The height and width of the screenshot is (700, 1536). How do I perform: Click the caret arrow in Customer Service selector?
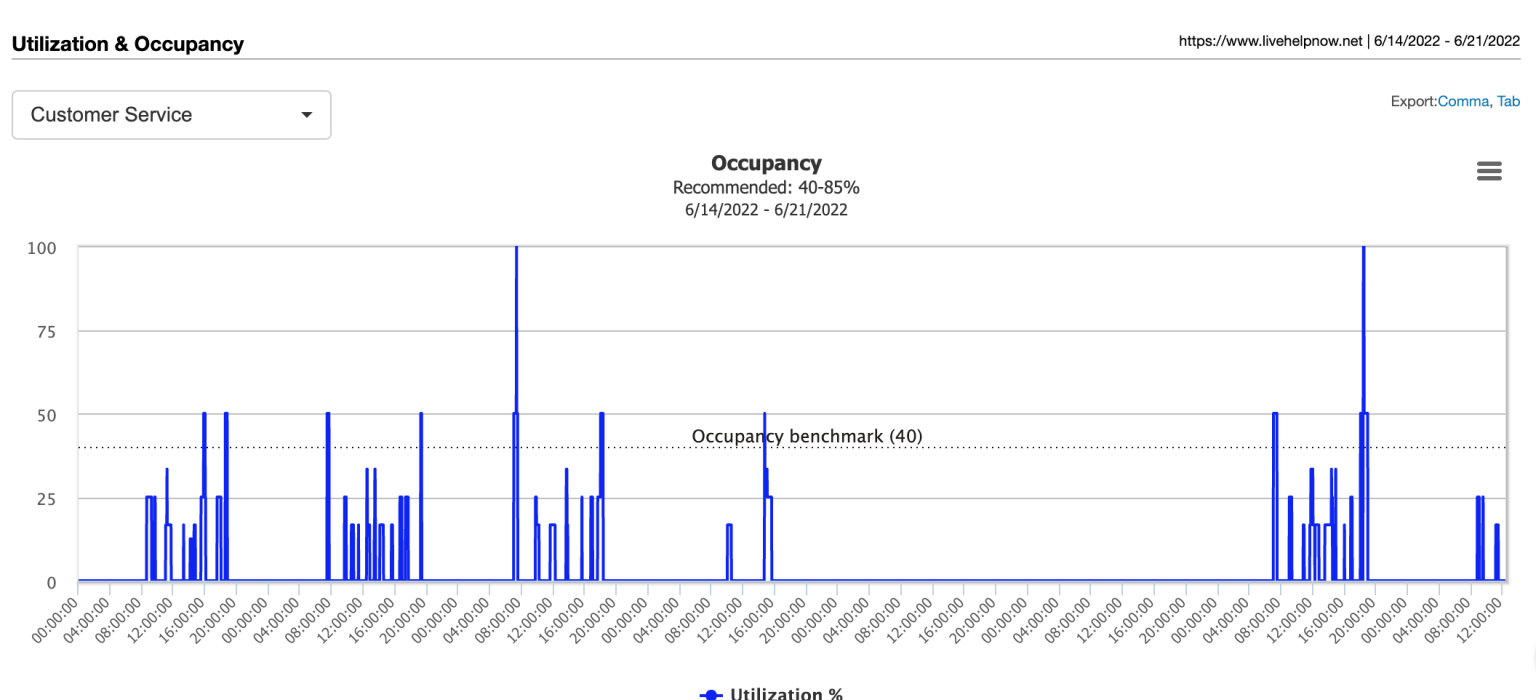point(307,115)
